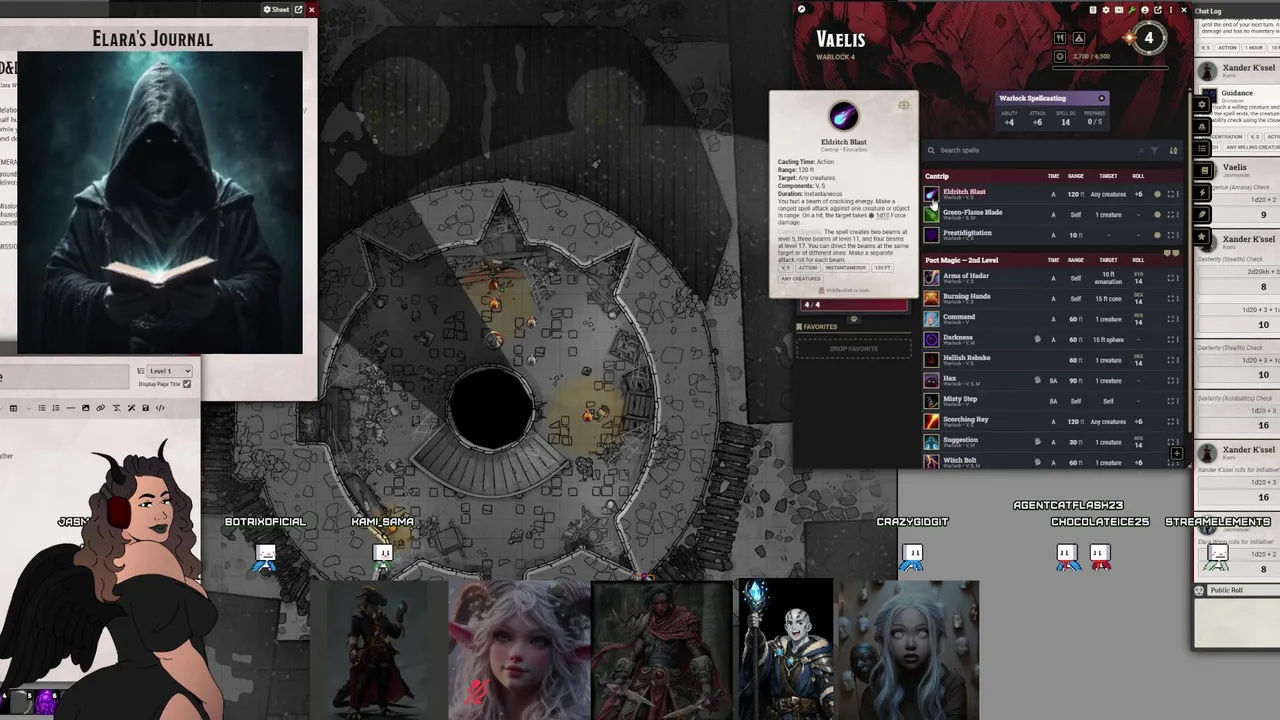Cast the Witch Bolt spell
Viewport: 1280px width, 720px height.
pos(931,462)
